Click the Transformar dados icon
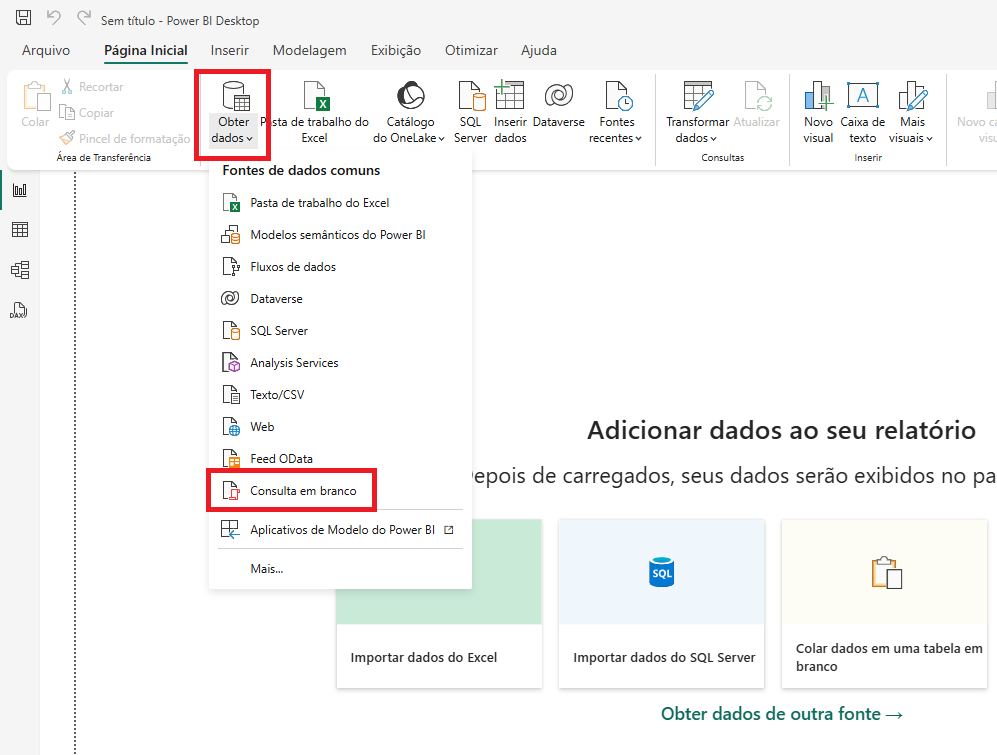 (698, 96)
